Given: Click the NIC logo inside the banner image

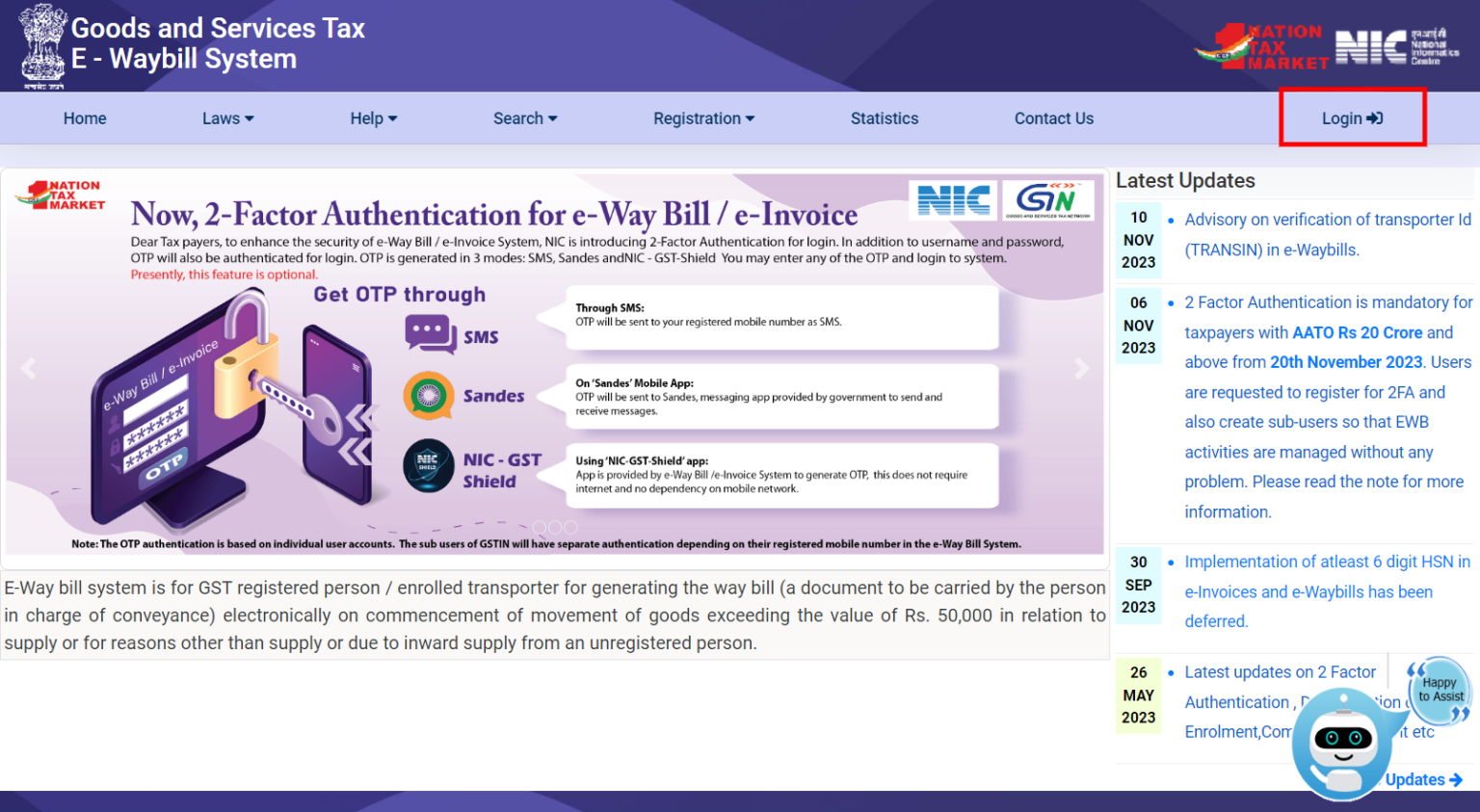Looking at the screenshot, I should point(953,200).
